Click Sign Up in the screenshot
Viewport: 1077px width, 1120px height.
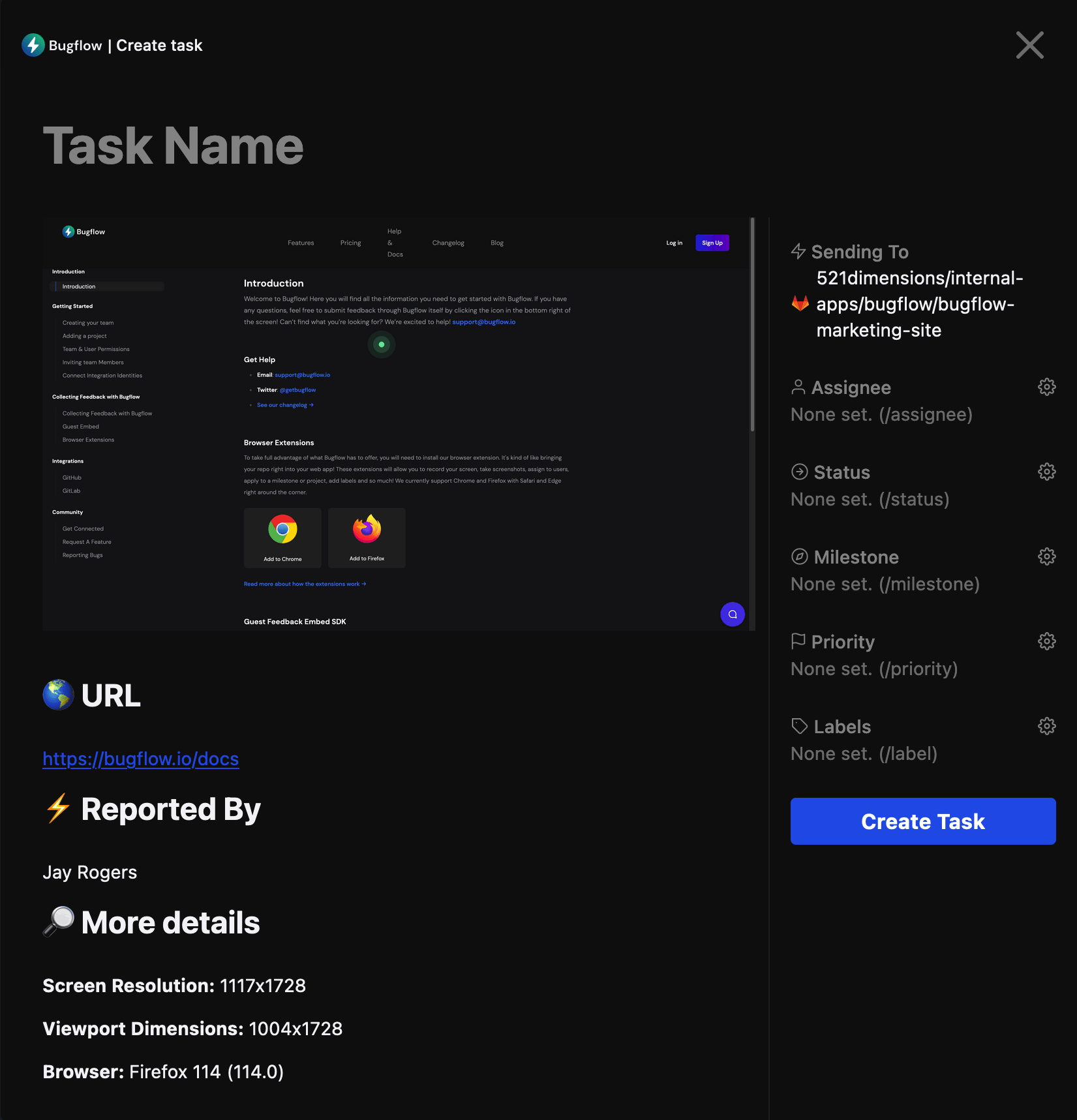(712, 243)
